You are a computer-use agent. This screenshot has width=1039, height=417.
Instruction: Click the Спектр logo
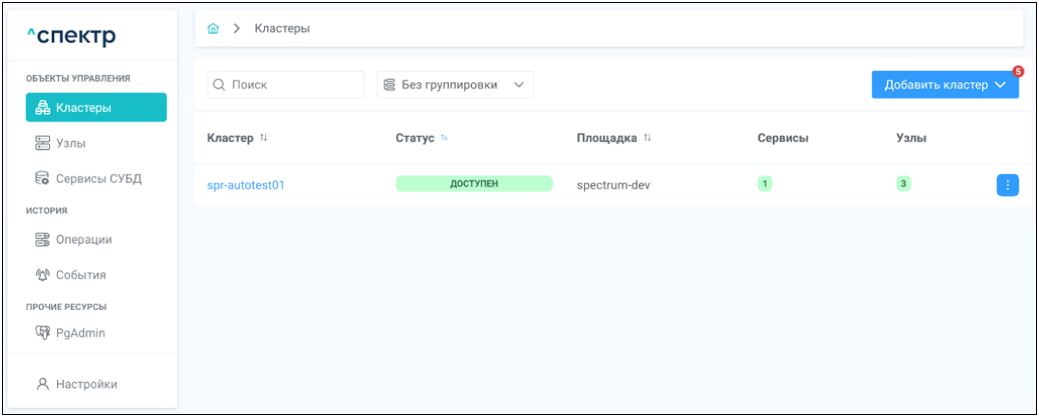[71, 37]
